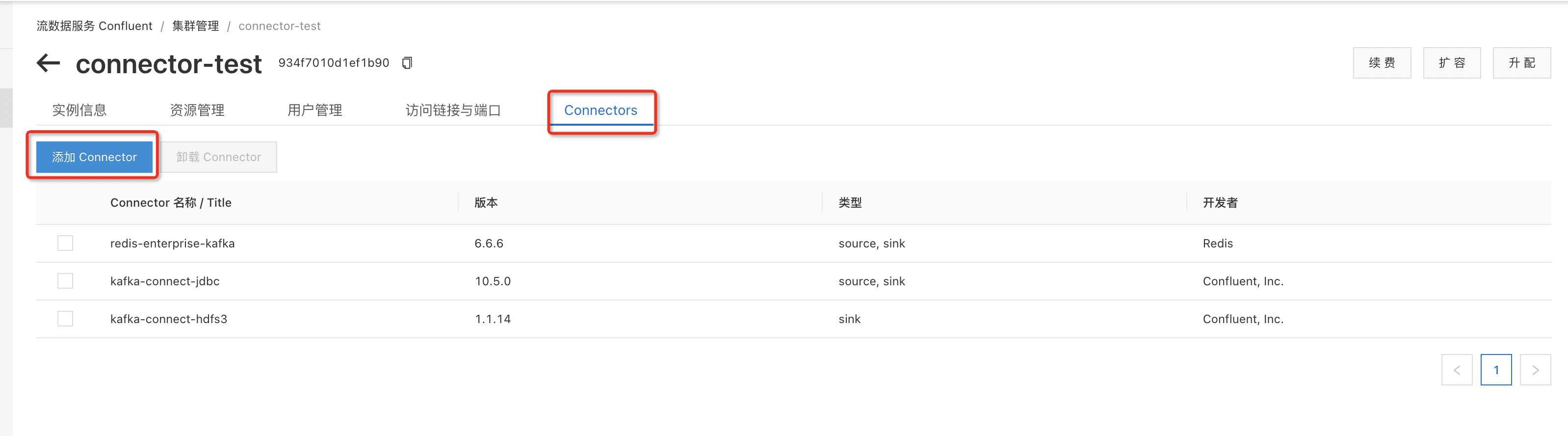Image resolution: width=1568 pixels, height=436 pixels.
Task: Click redis-enterprise-kafka connector name
Action: coord(172,243)
